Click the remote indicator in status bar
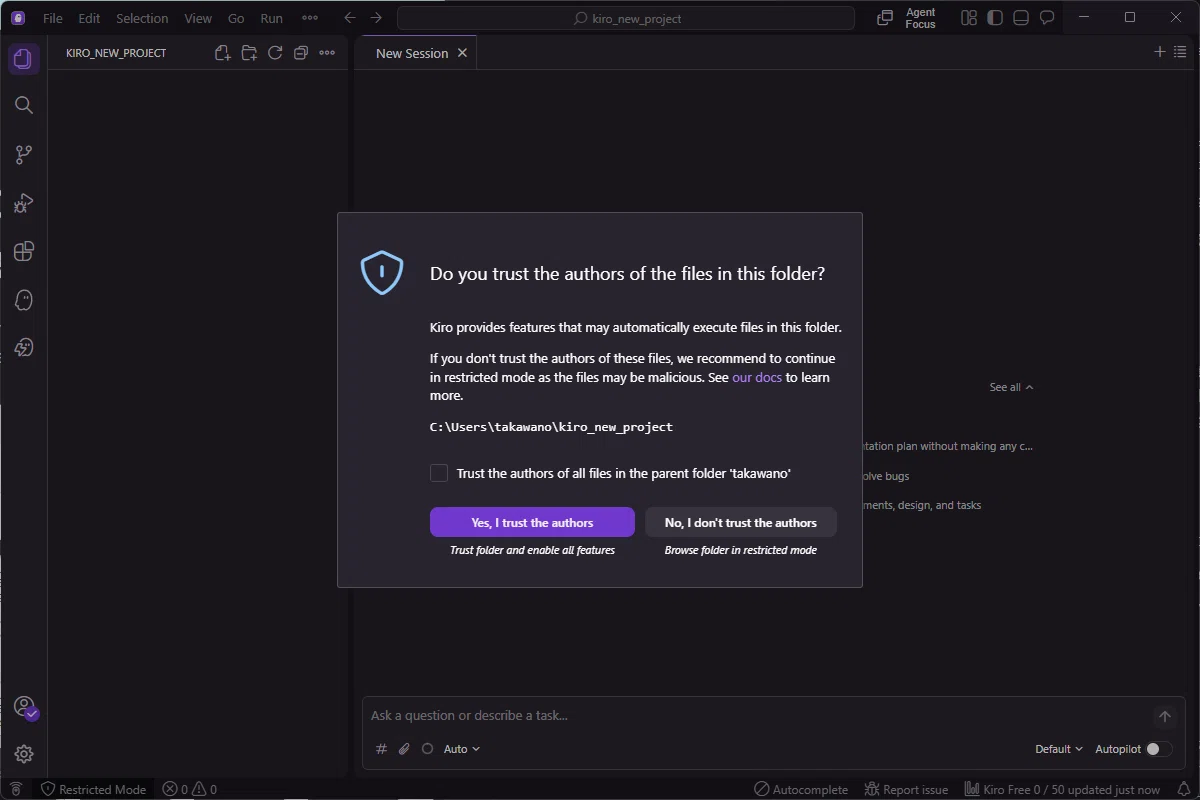The height and width of the screenshot is (800, 1200). point(16,790)
